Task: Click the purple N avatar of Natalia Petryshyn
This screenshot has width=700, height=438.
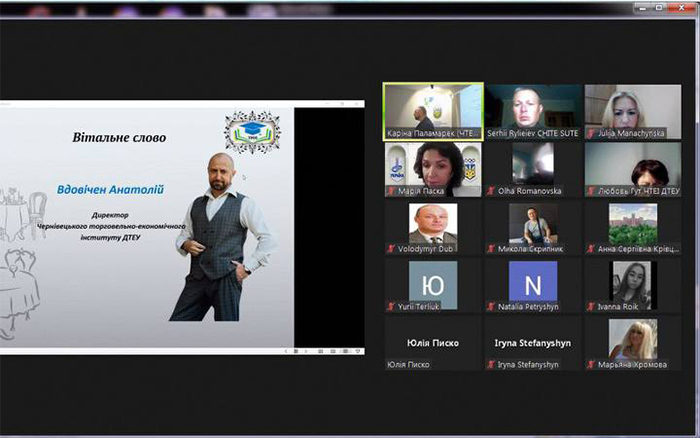Action: click(532, 282)
